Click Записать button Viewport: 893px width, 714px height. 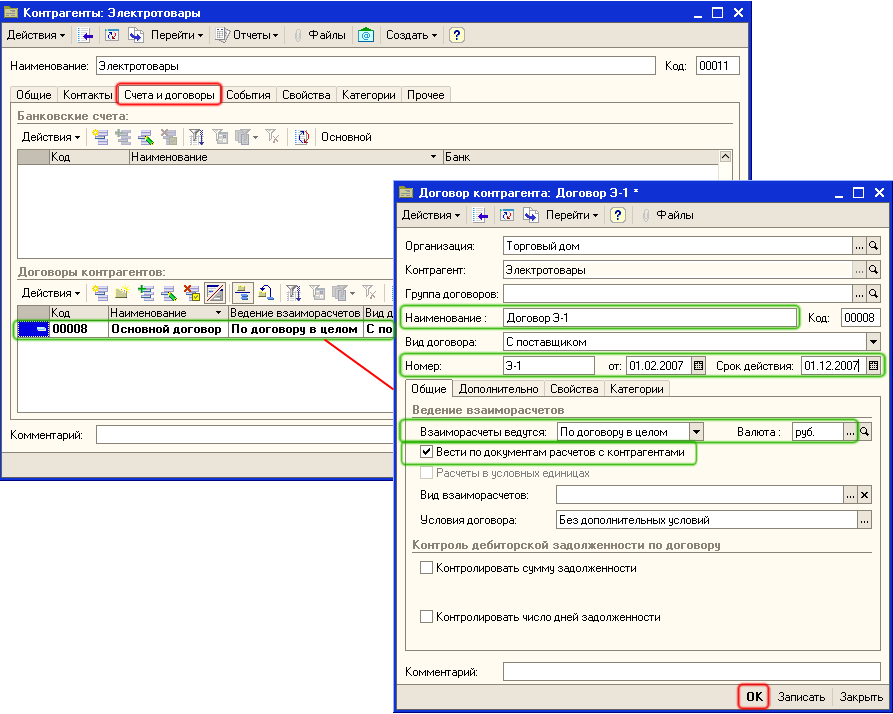point(801,697)
